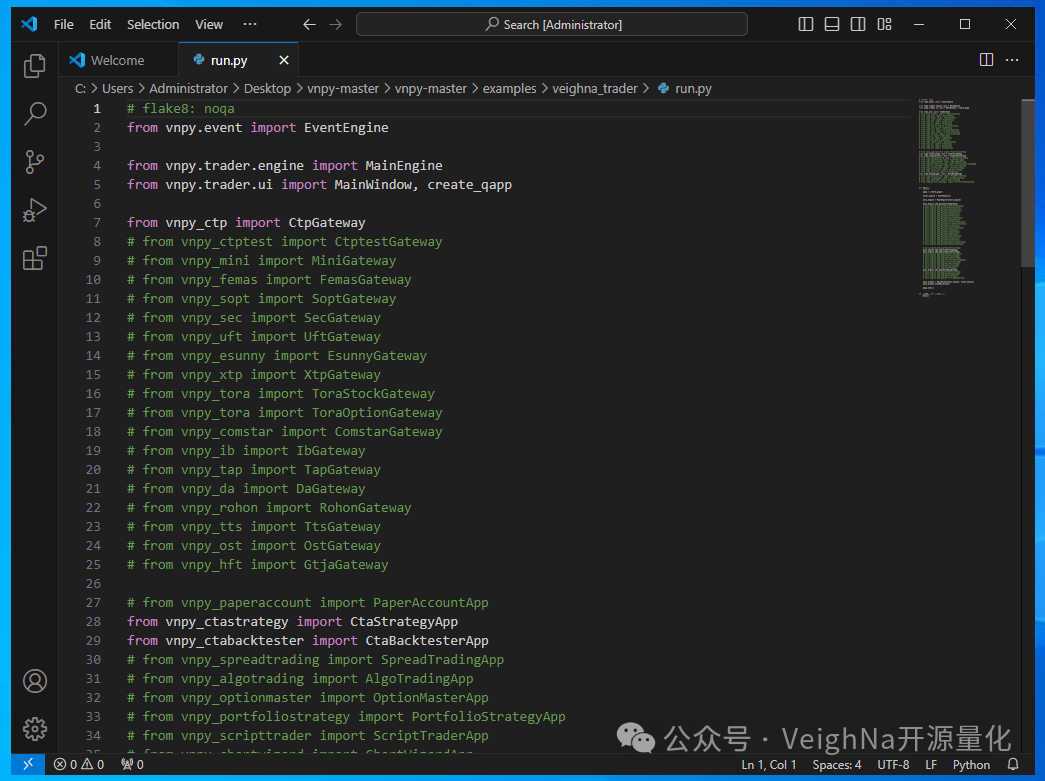The width and height of the screenshot is (1045, 781).
Task: Open the Explorer view in activity bar
Action: pos(35,66)
